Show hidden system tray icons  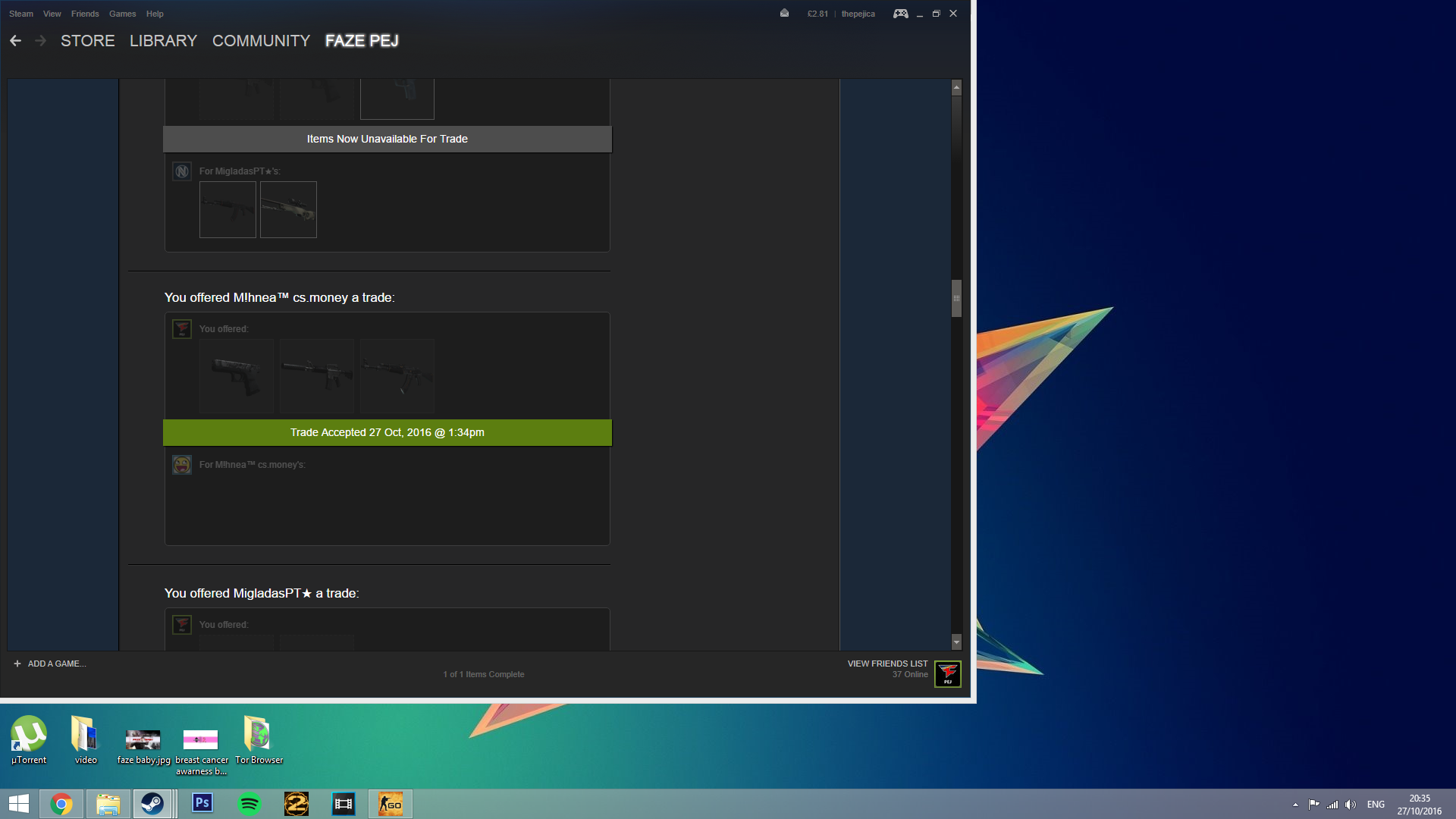pyautogui.click(x=1295, y=805)
